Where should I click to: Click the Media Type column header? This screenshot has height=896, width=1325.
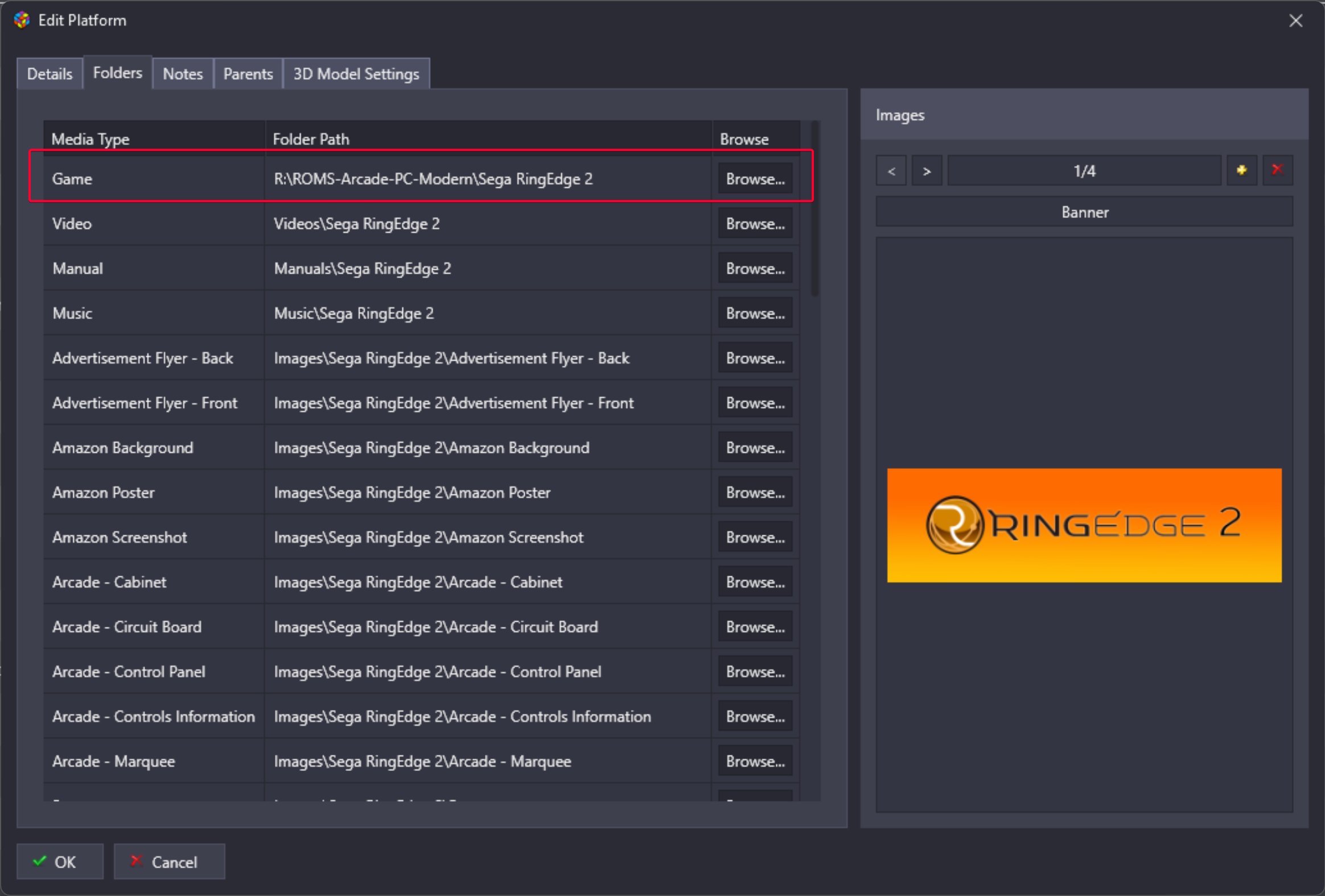click(154, 138)
